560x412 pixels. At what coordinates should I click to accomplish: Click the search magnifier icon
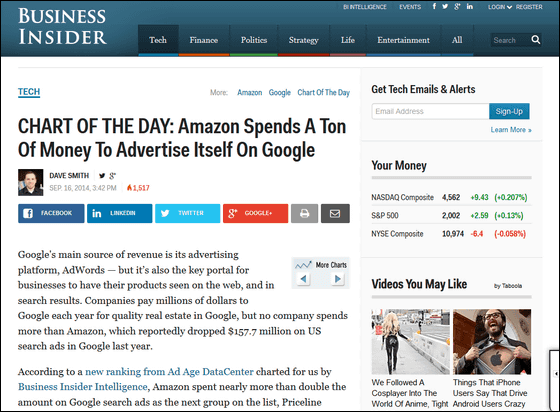(535, 40)
